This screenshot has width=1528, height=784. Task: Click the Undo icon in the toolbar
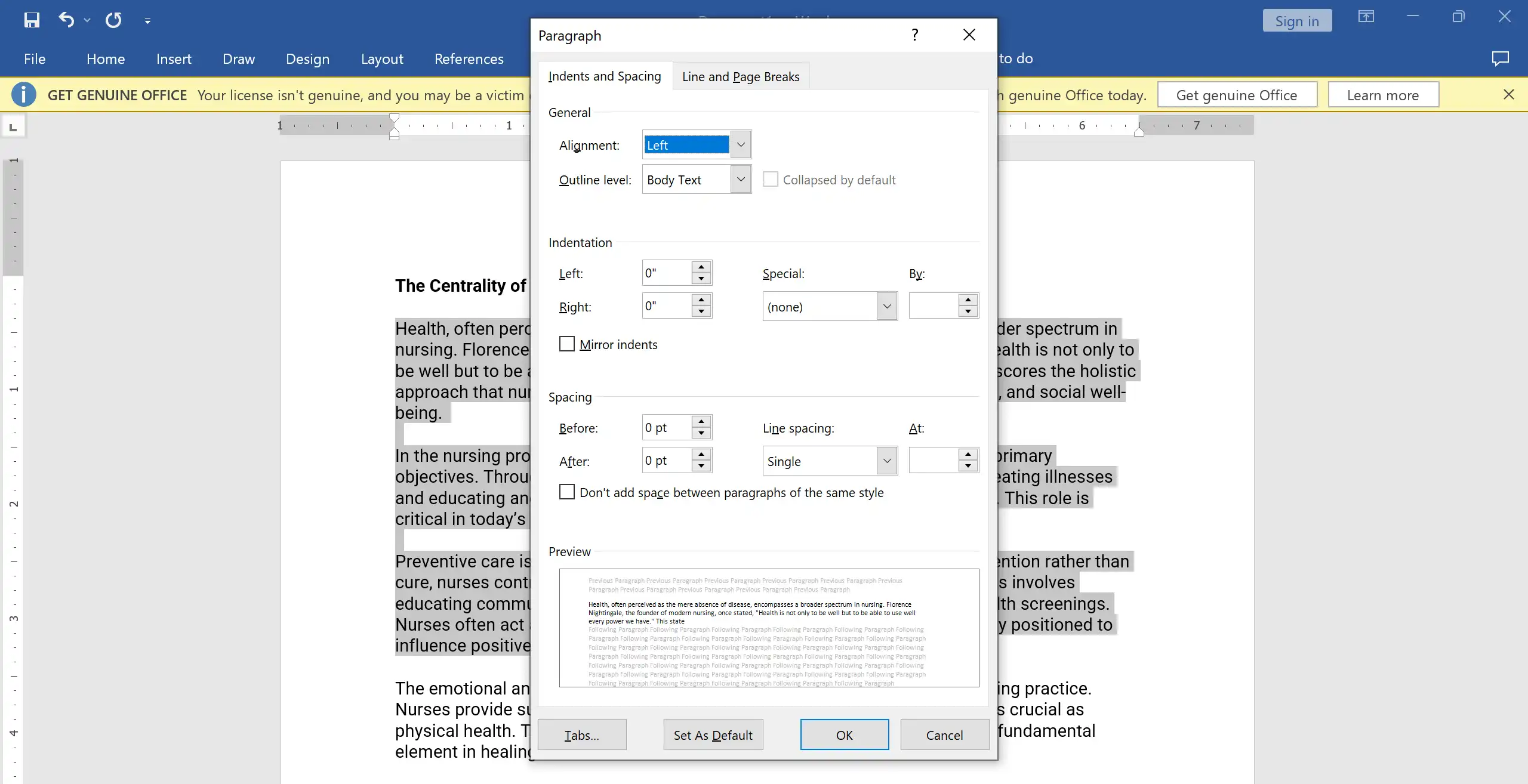click(65, 19)
